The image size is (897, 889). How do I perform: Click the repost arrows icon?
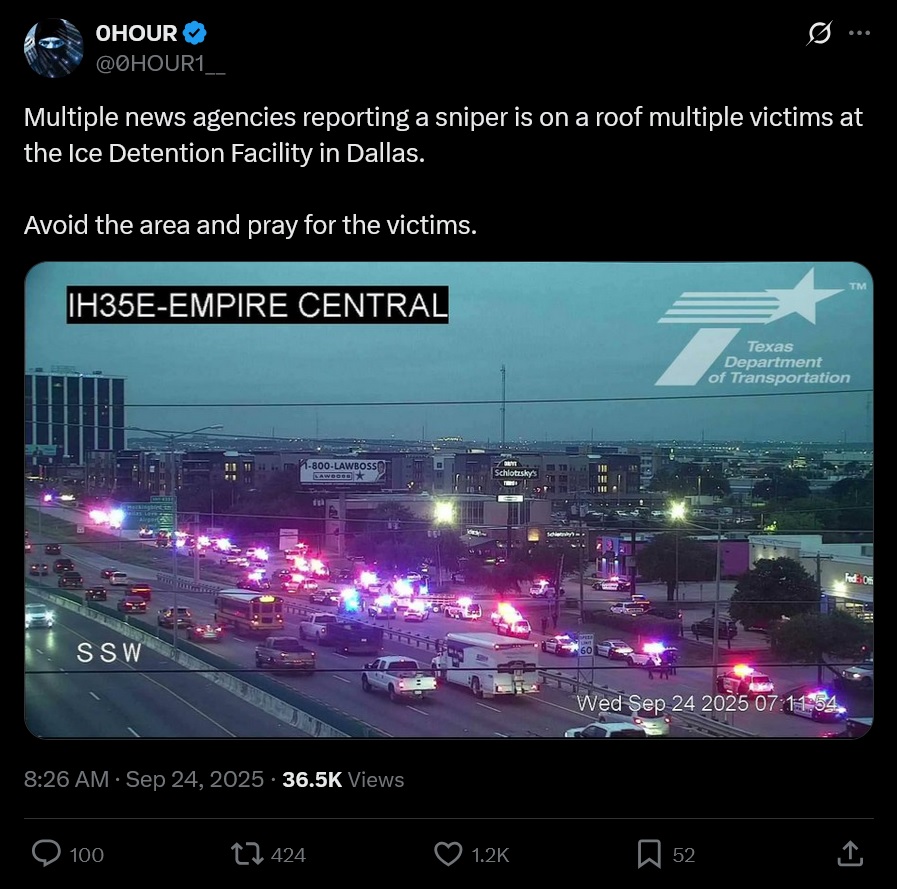[247, 854]
